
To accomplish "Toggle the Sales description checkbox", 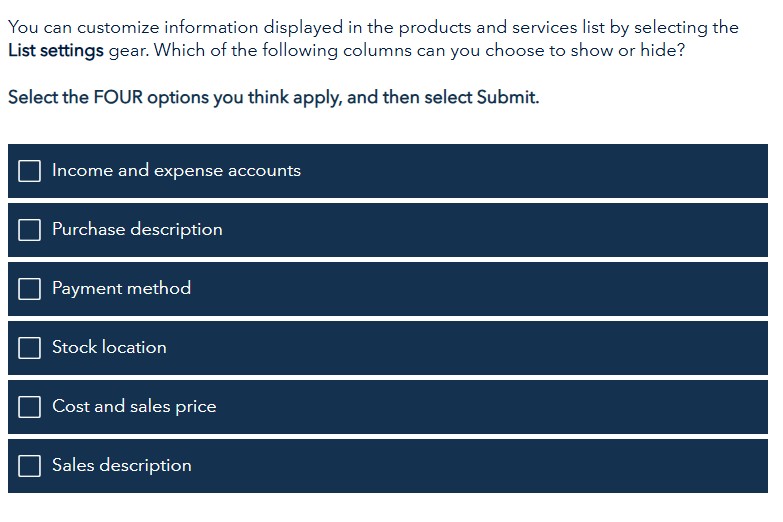I will click(x=29, y=466).
